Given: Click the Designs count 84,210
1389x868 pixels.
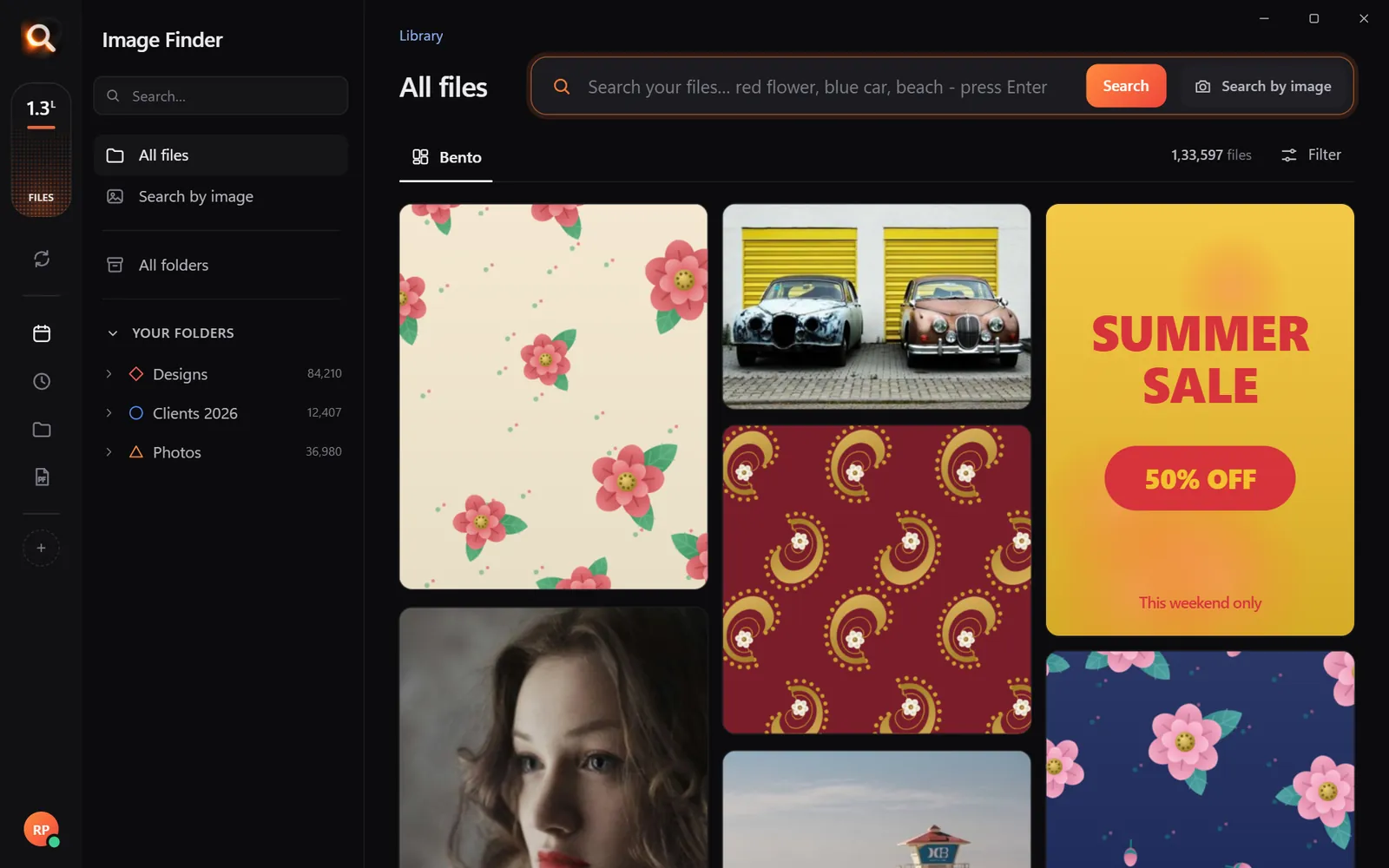Looking at the screenshot, I should (325, 373).
